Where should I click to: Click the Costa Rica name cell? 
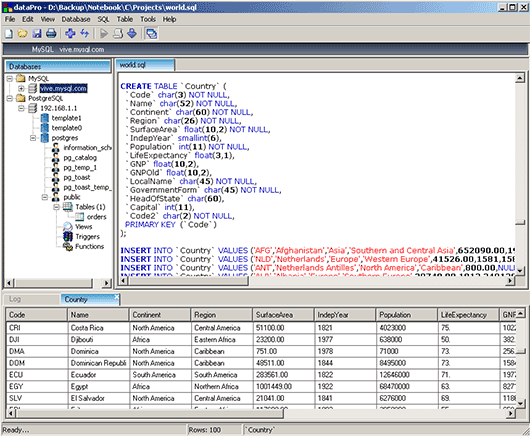coord(98,328)
